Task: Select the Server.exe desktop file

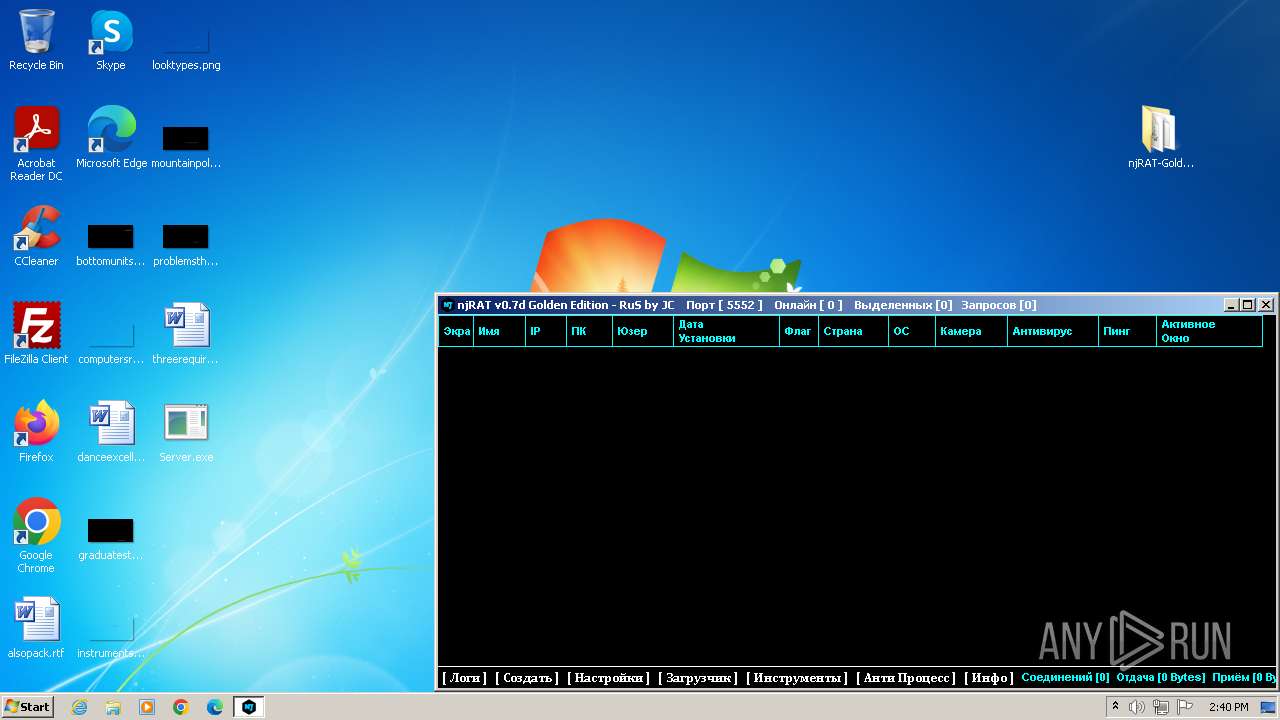Action: click(186, 432)
